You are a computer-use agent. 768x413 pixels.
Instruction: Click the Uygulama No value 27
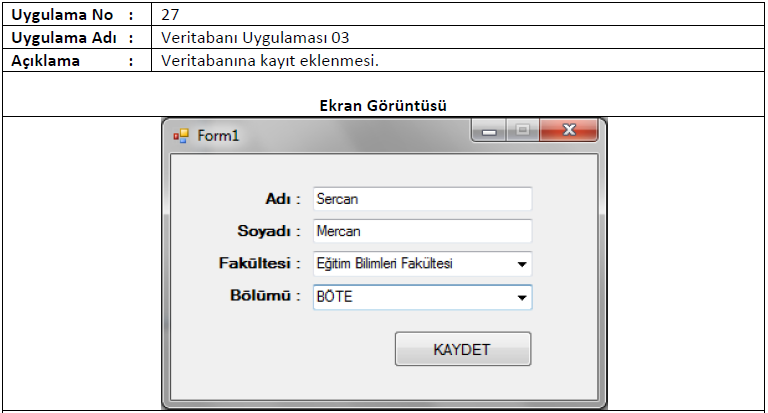(170, 15)
